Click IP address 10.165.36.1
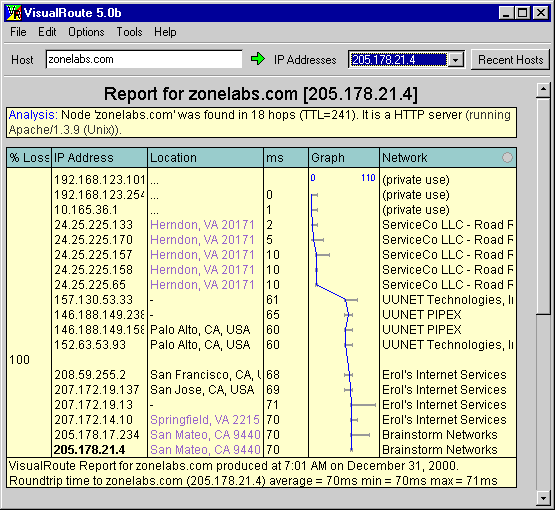The image size is (555, 510). tap(86, 210)
